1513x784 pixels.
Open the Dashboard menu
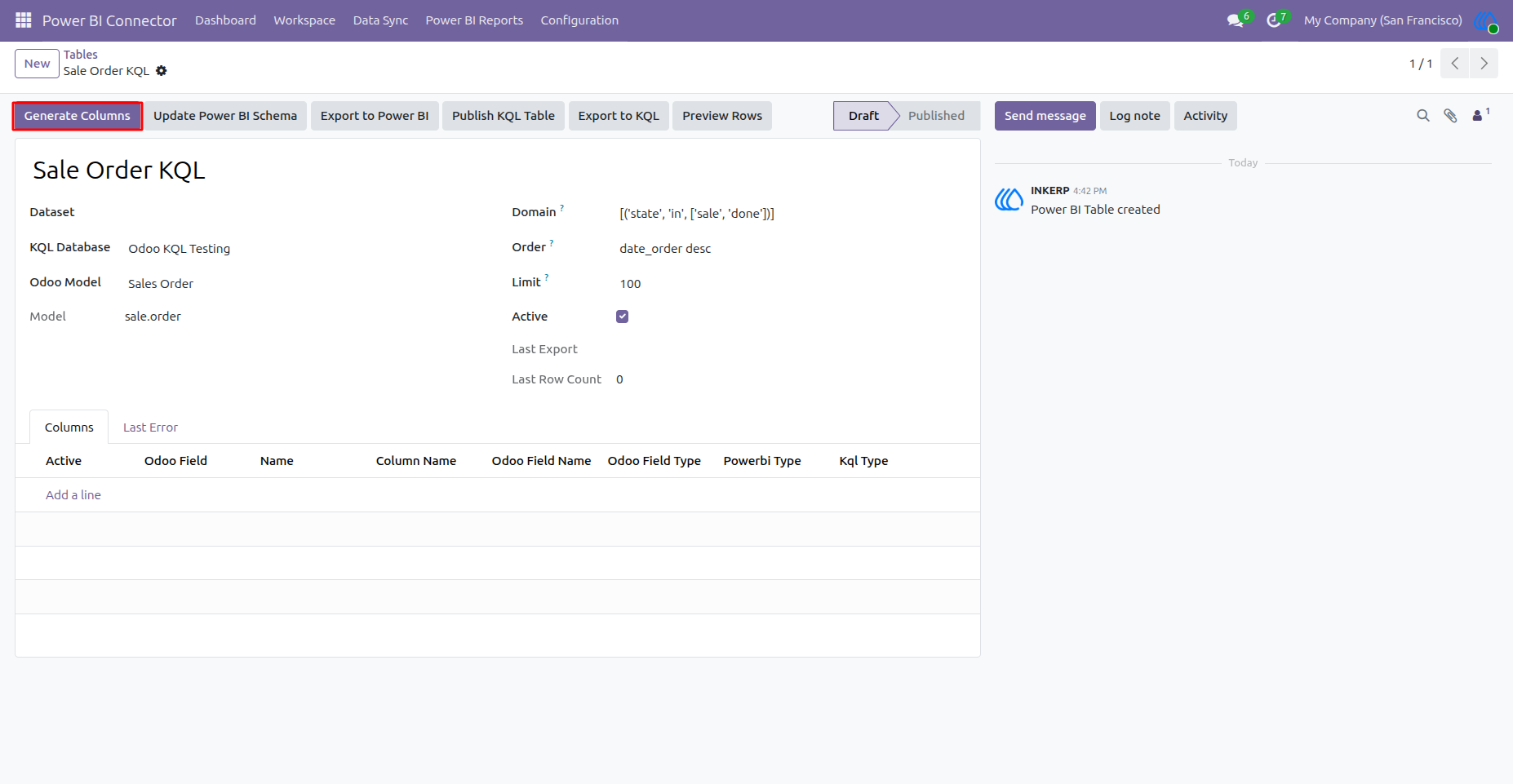coord(225,20)
